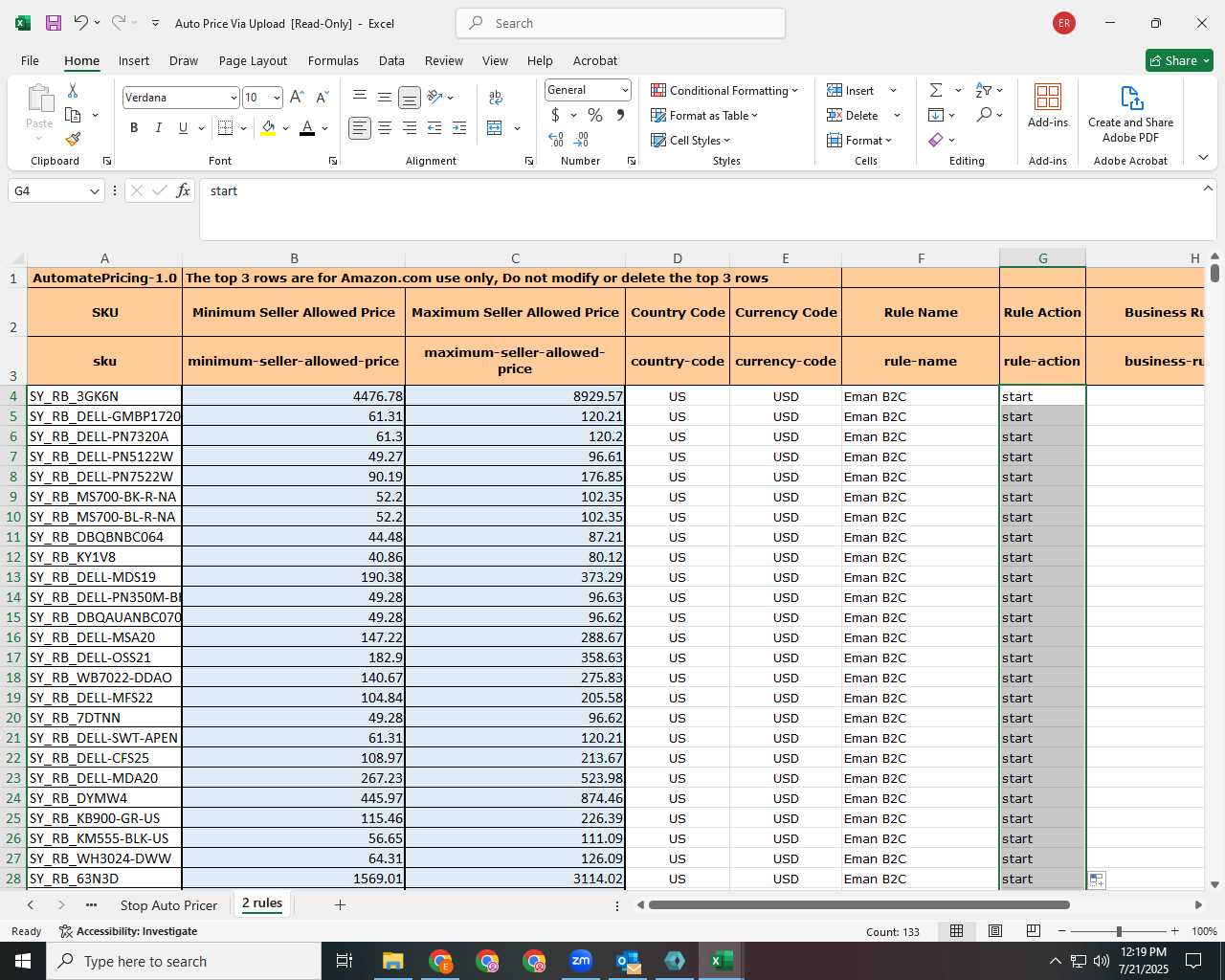Screen dimensions: 1225x980
Task: Click the Undo arrow icon
Action: pos(81,23)
